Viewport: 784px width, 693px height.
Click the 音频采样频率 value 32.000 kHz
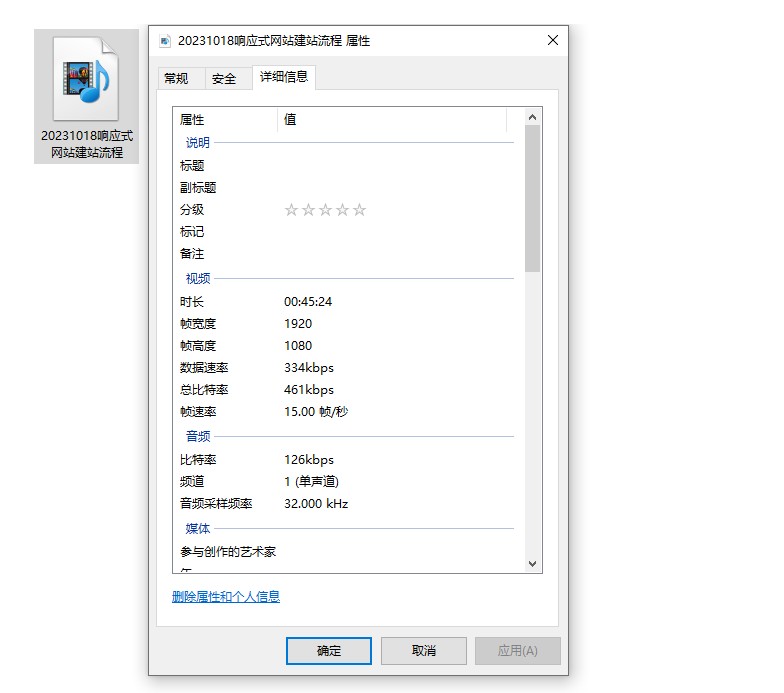[316, 504]
